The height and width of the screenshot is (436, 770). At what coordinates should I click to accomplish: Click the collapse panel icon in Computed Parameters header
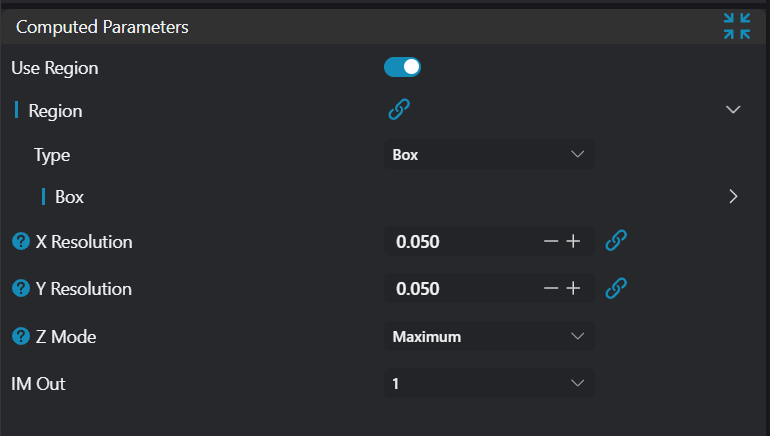[x=736, y=27]
